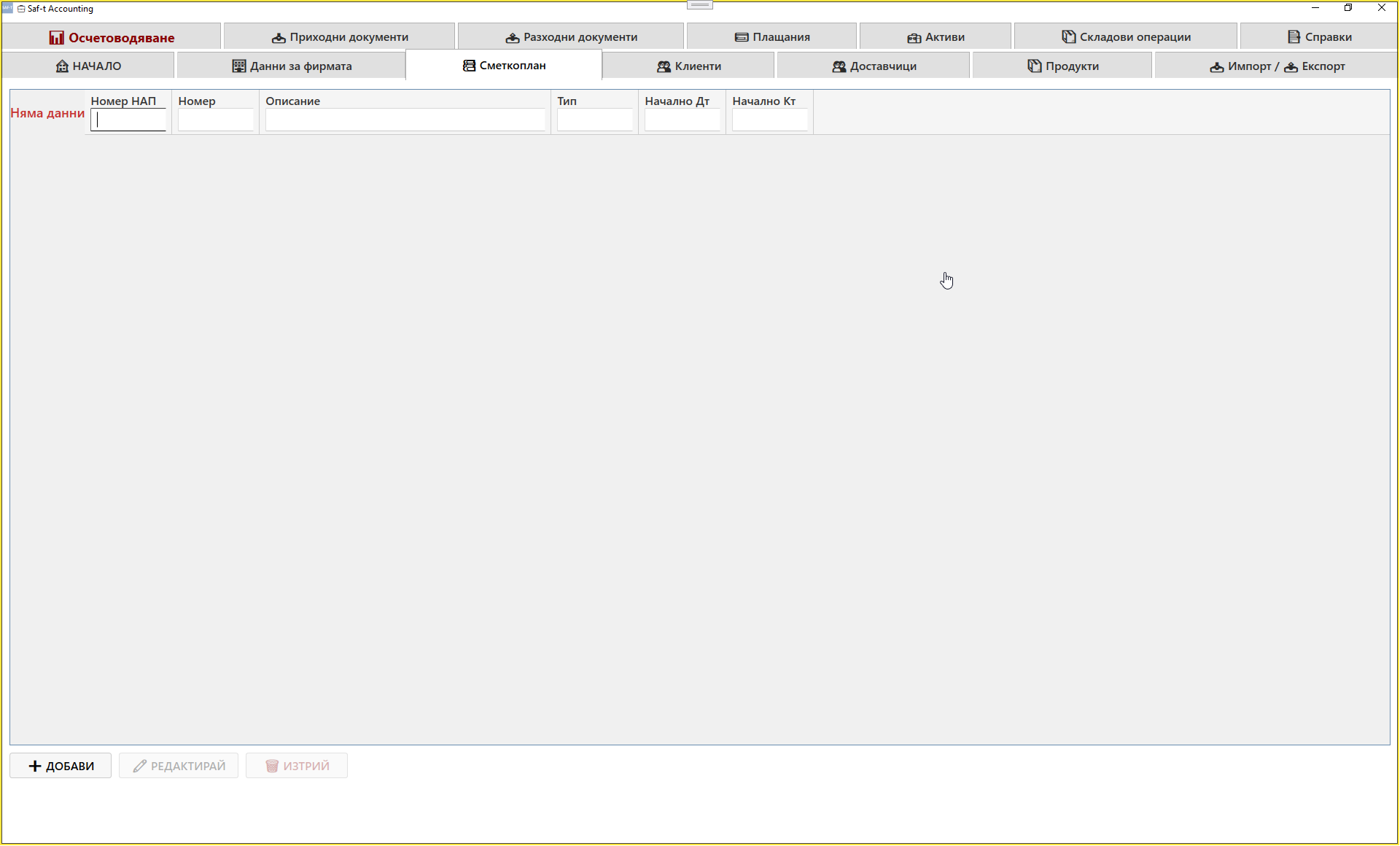Click the tag icon of Продукти
1400x846 pixels.
point(1035,66)
